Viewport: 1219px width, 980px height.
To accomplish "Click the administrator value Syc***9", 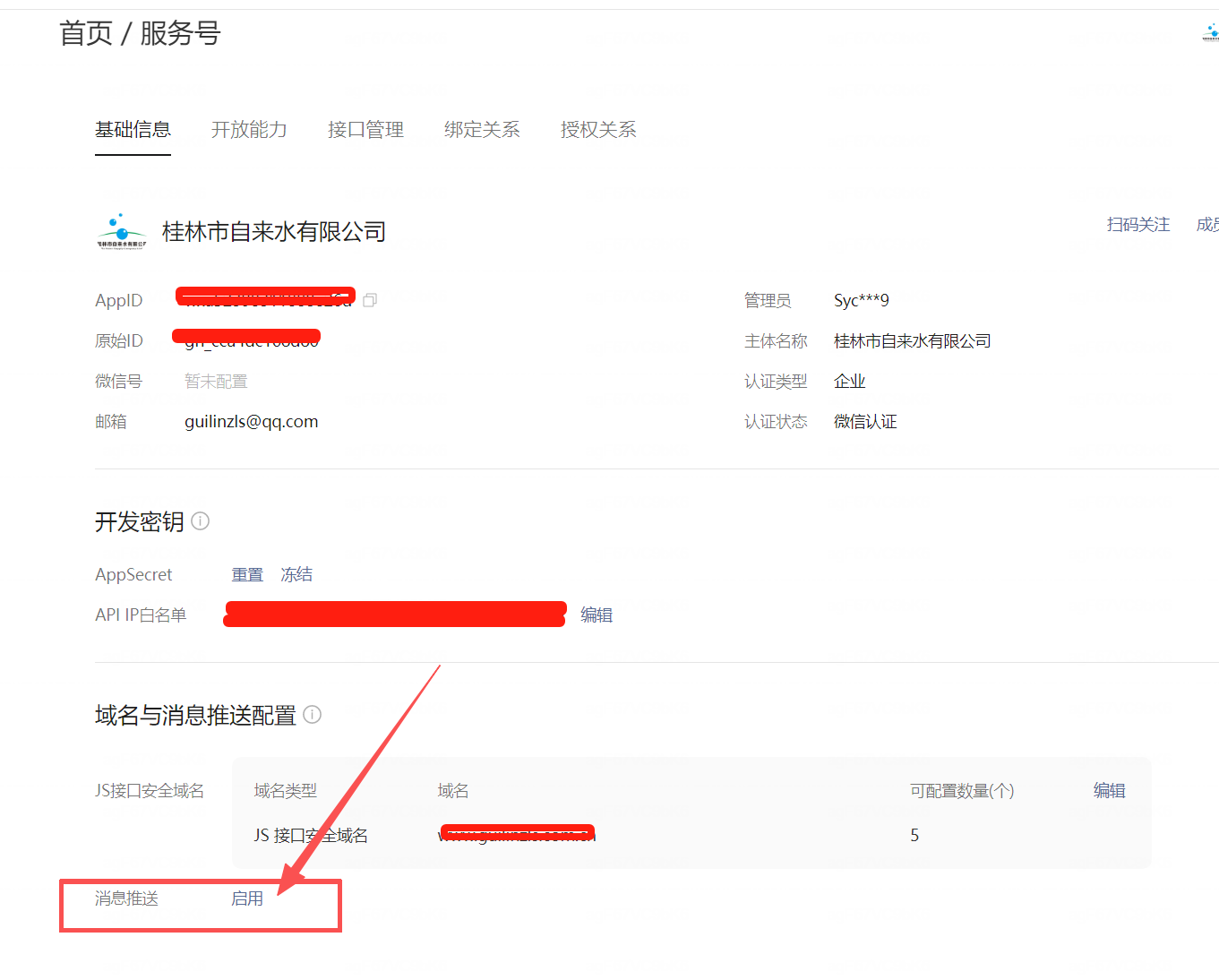I will pos(862,300).
